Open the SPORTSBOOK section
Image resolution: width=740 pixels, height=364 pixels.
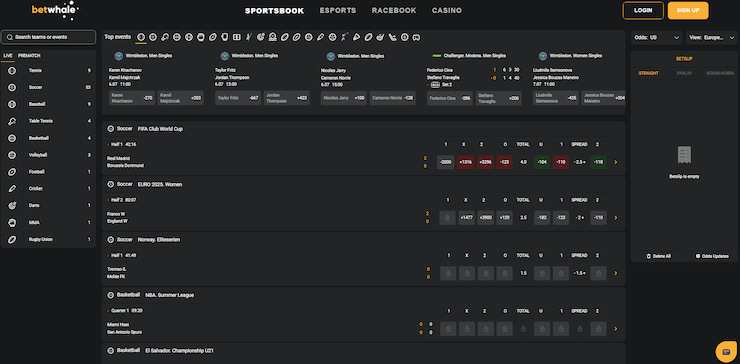point(274,10)
